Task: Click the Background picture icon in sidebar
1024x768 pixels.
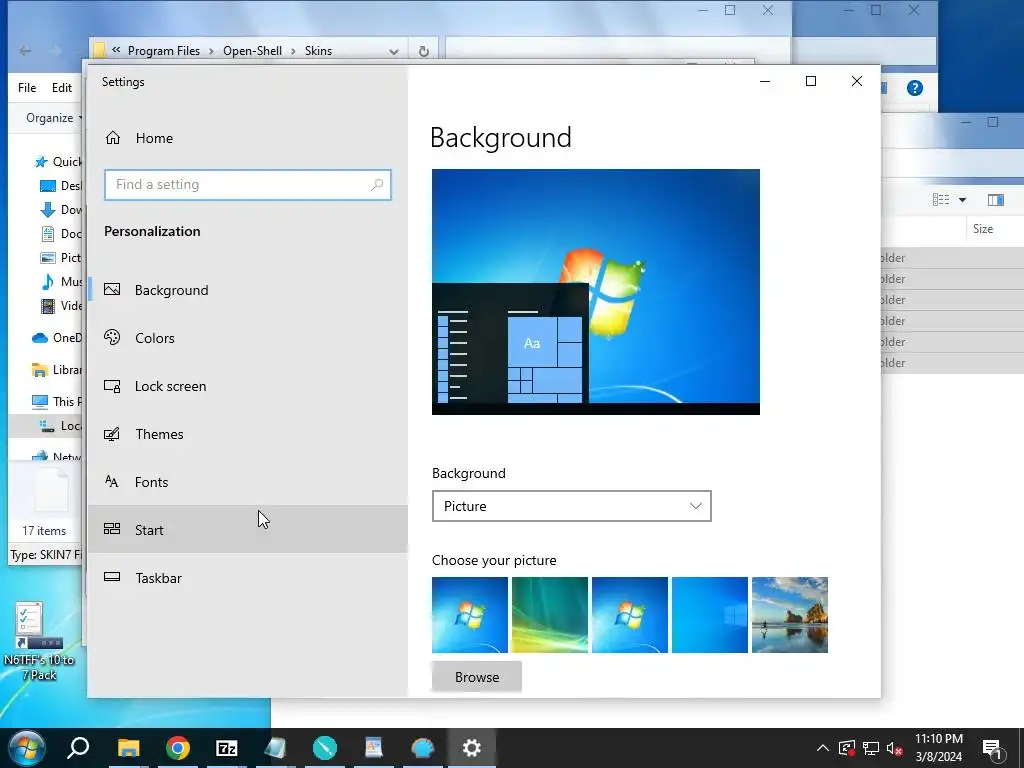Action: pos(112,289)
